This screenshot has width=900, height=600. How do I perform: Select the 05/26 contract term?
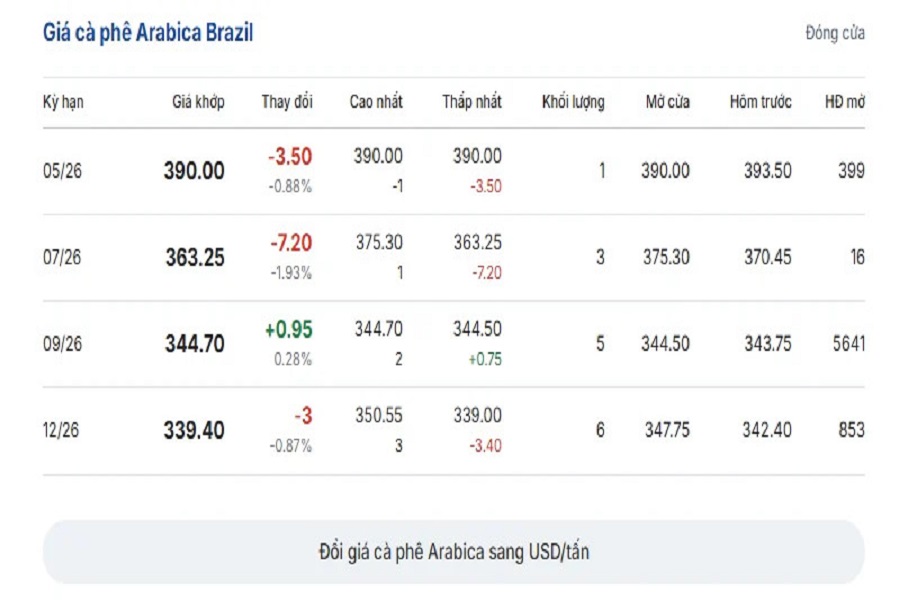pos(62,171)
